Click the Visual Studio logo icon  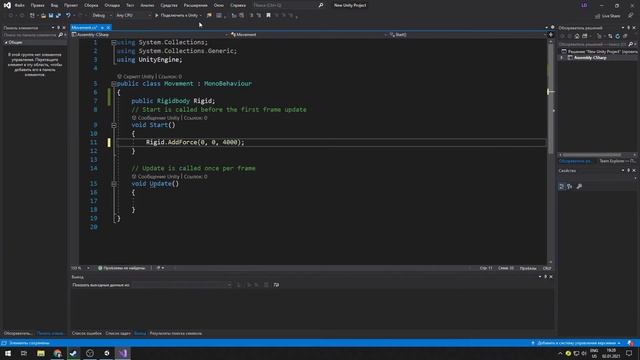click(7, 5)
